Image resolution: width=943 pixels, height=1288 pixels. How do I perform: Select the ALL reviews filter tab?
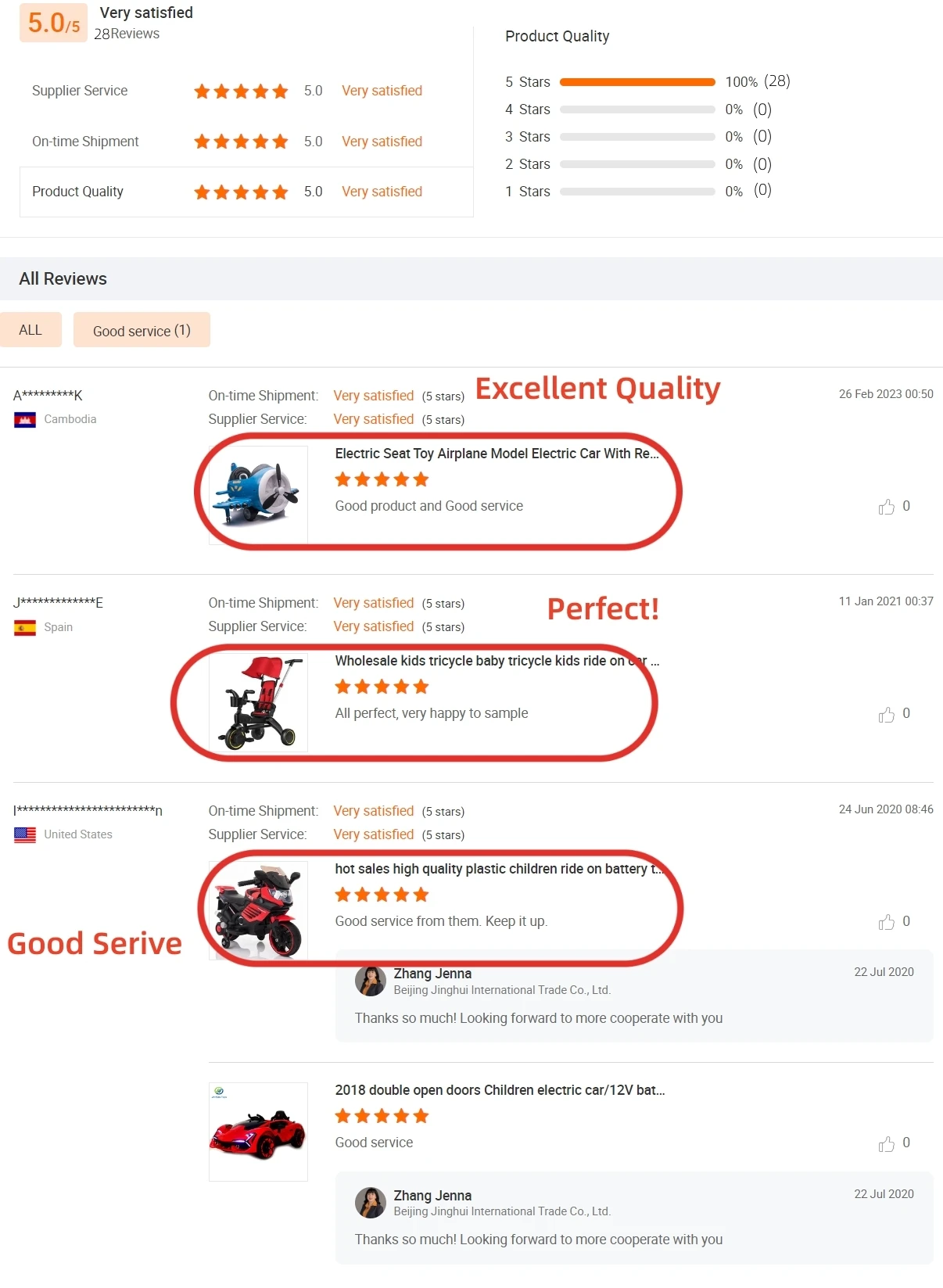click(x=30, y=330)
